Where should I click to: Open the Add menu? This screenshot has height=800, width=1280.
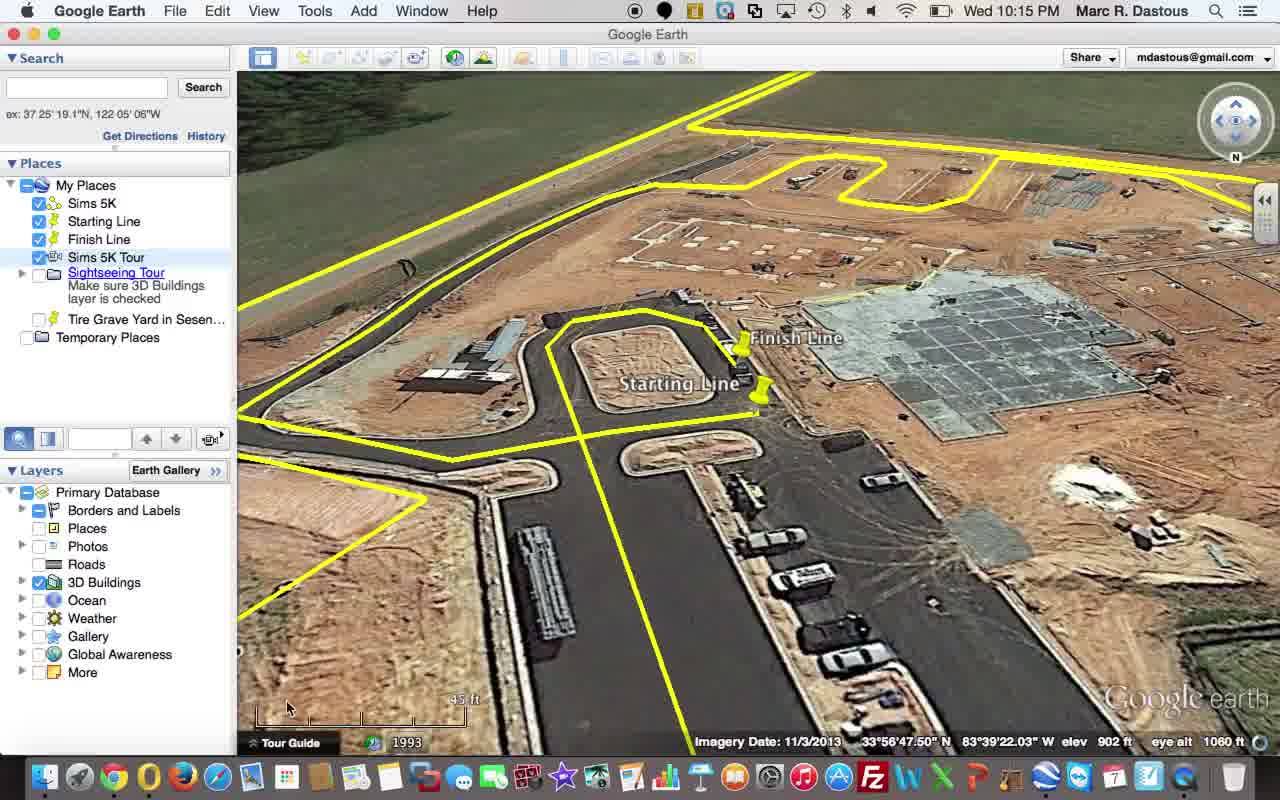point(363,11)
